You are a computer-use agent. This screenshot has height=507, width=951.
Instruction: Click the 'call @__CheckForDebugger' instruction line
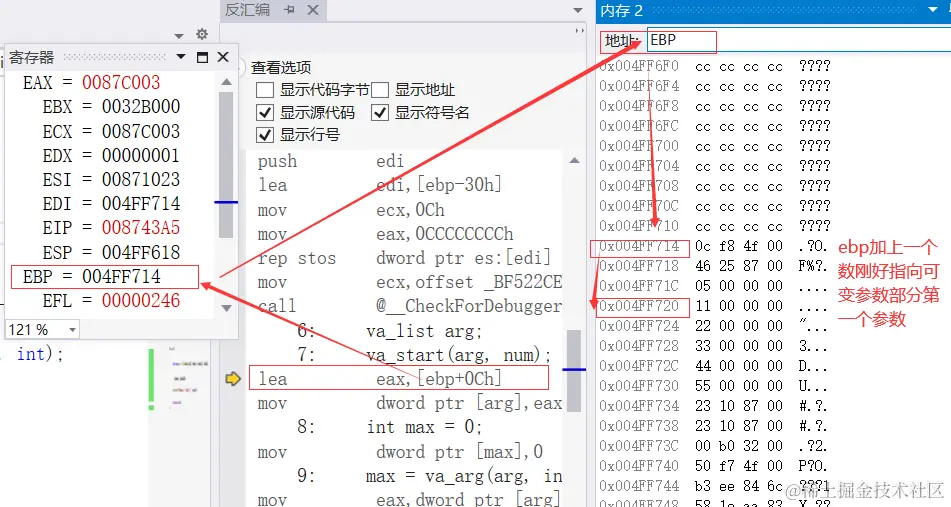click(409, 306)
